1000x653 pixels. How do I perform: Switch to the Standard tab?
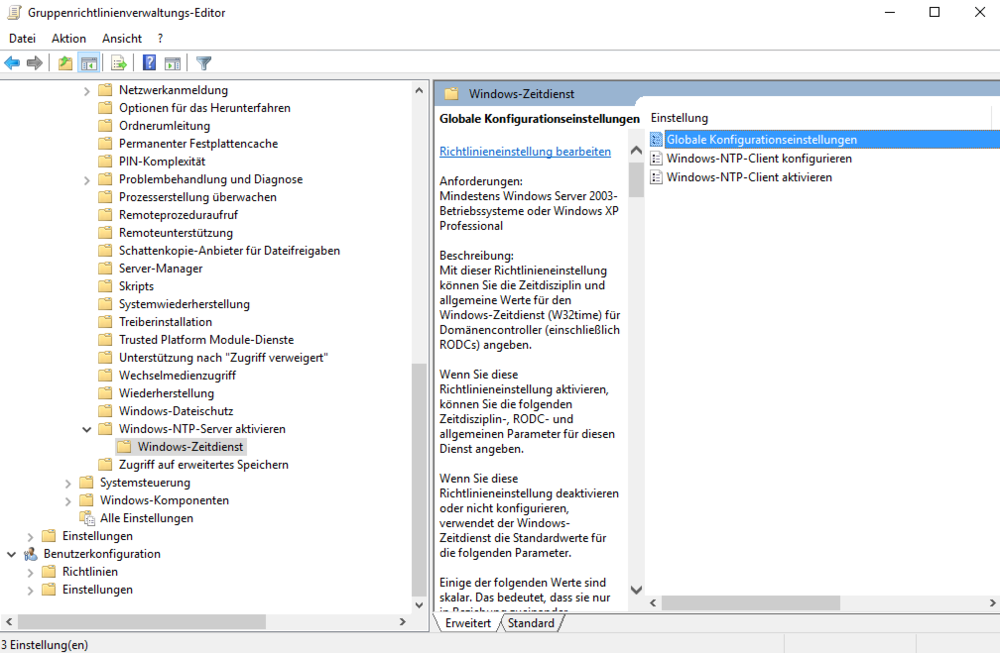coord(530,623)
